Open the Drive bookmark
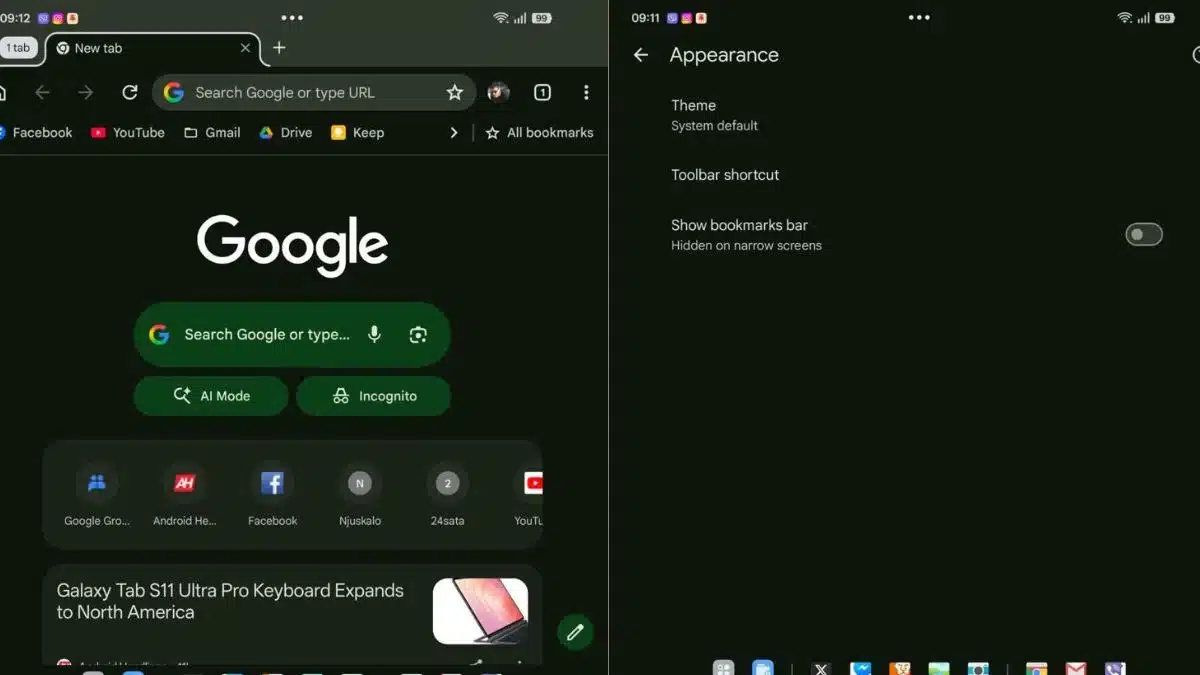This screenshot has width=1200, height=675. tap(285, 132)
